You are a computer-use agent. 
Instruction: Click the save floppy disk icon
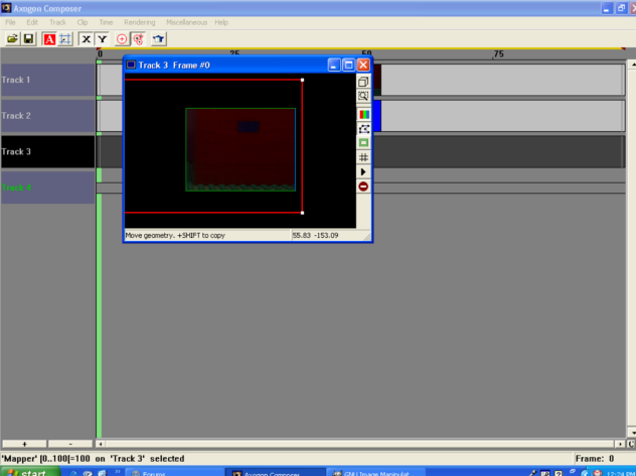tap(28, 39)
